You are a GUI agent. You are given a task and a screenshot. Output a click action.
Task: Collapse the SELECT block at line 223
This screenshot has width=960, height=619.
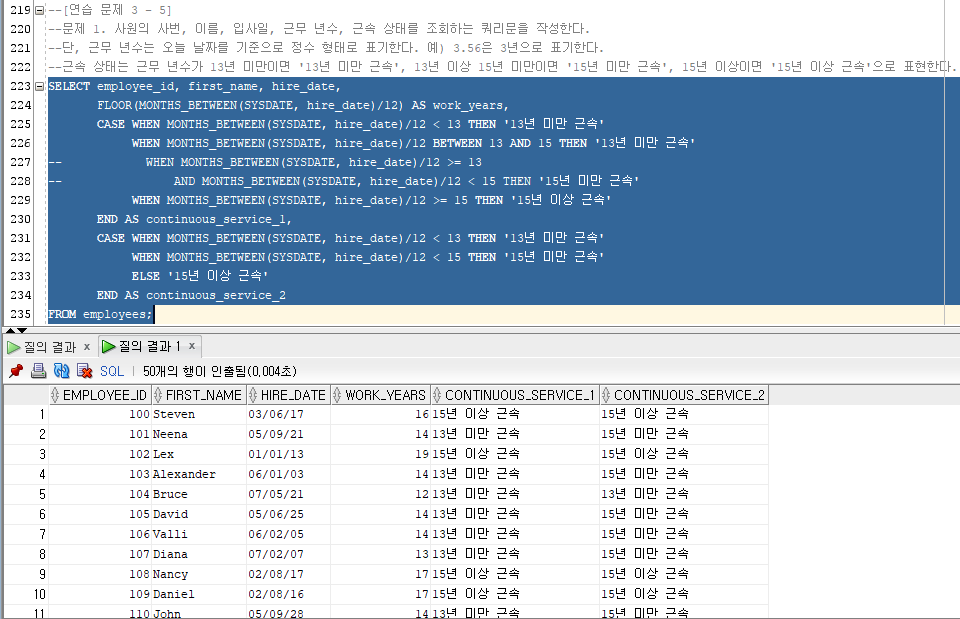40,86
